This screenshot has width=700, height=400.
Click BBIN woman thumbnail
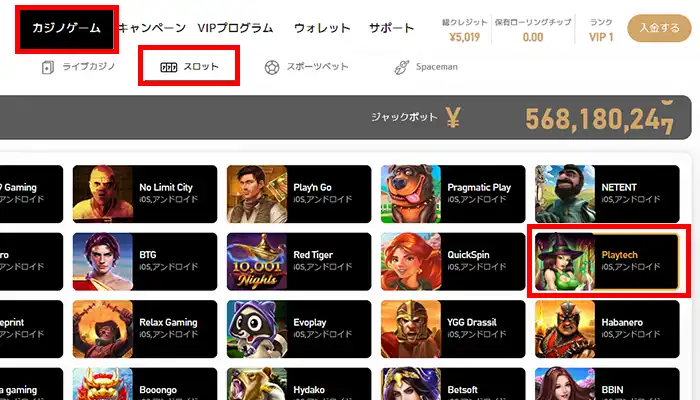click(565, 384)
